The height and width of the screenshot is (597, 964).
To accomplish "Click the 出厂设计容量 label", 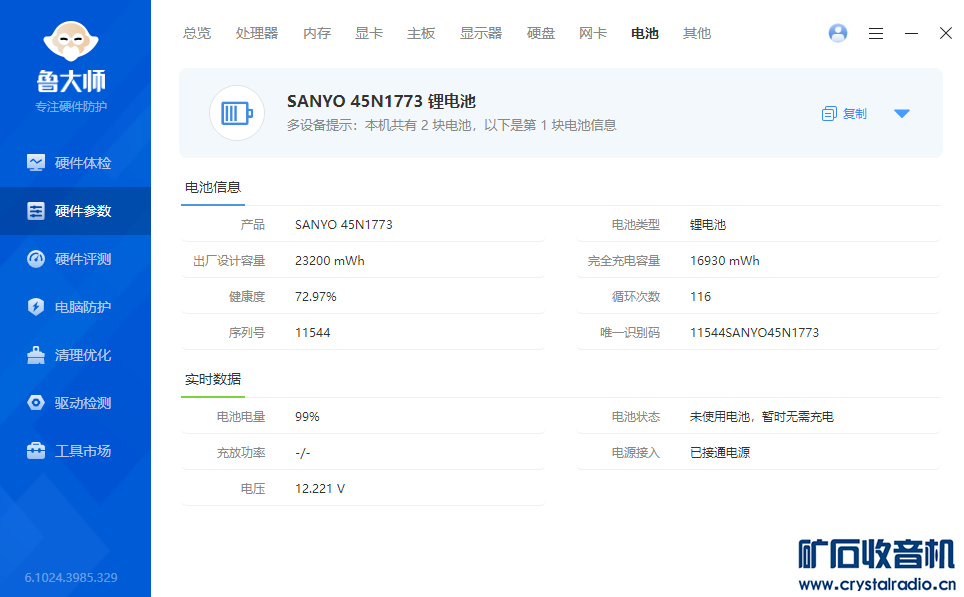I will (x=229, y=261).
